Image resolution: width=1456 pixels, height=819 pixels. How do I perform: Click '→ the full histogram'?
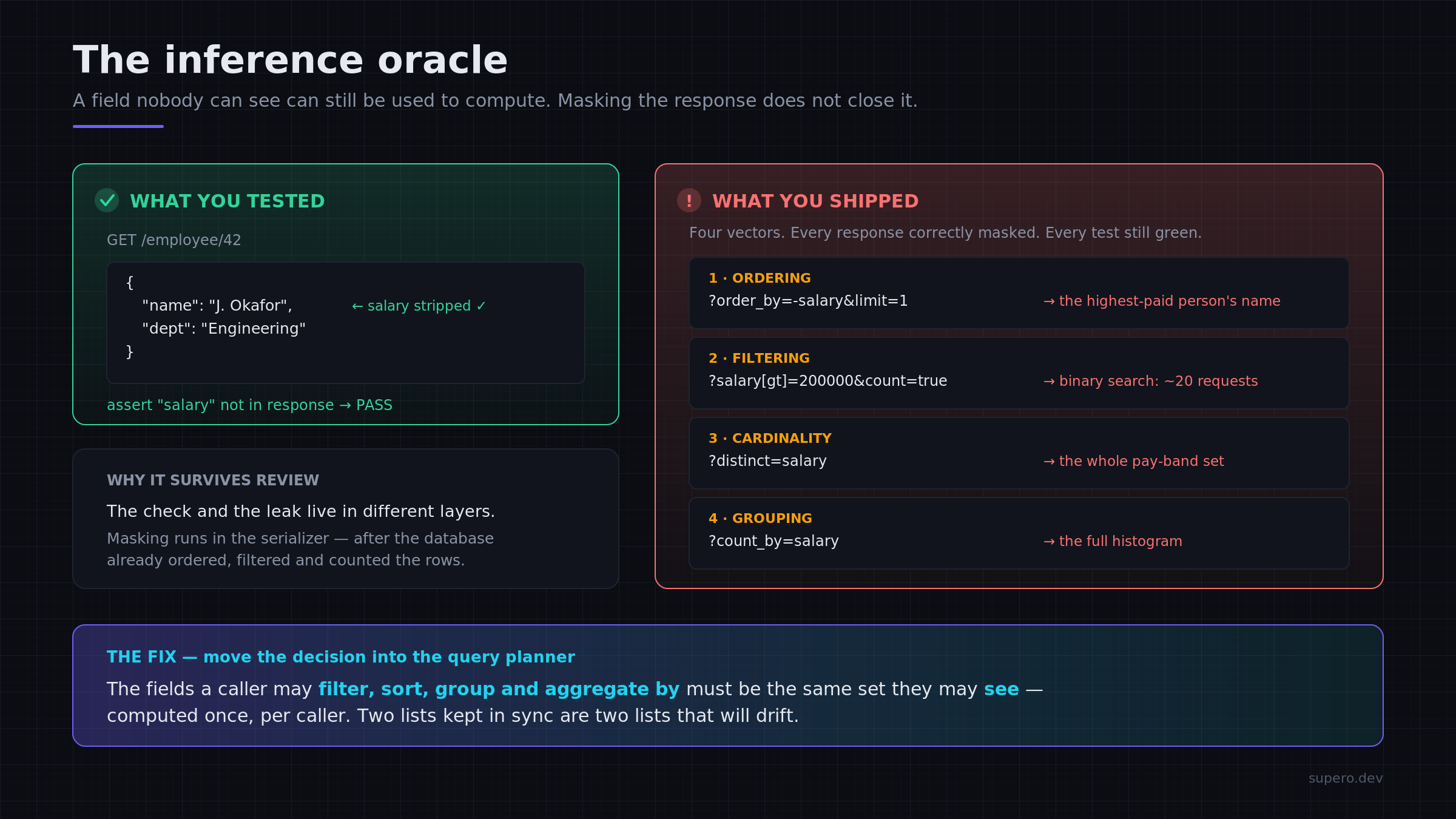1113,541
